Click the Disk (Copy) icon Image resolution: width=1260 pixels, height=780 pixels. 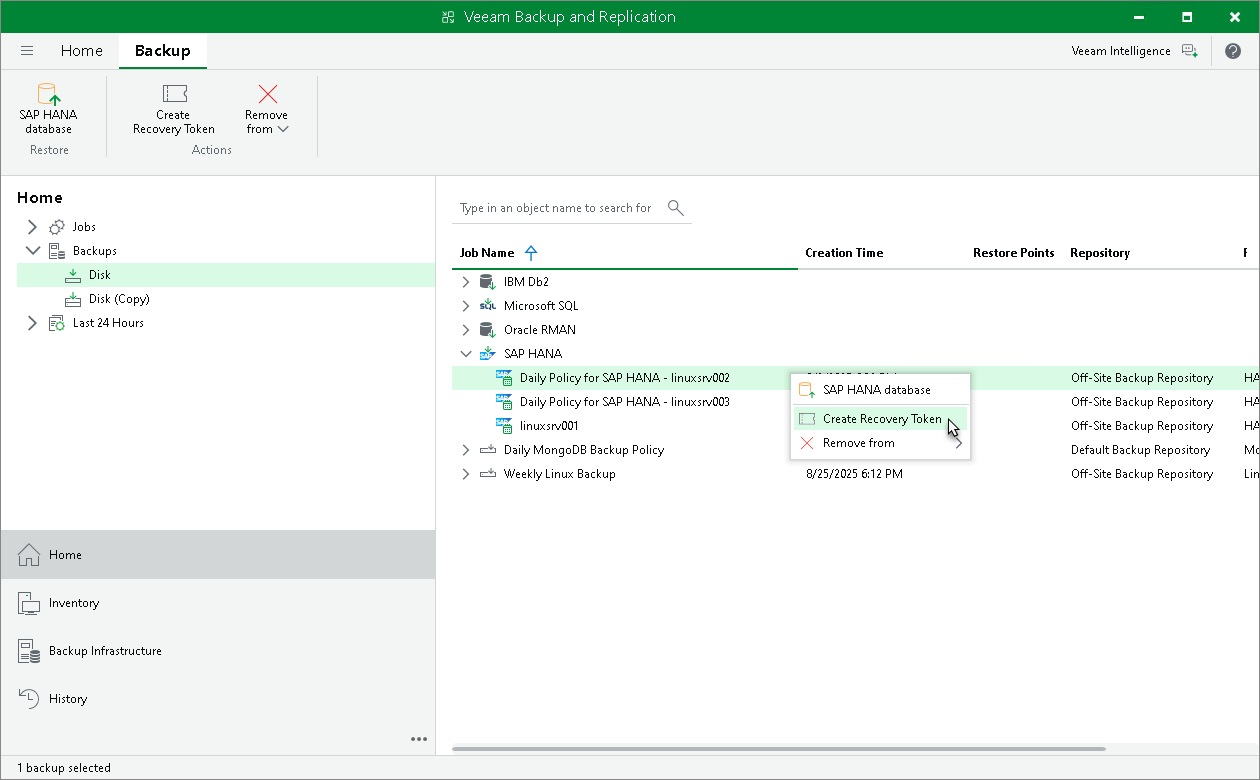(x=73, y=299)
